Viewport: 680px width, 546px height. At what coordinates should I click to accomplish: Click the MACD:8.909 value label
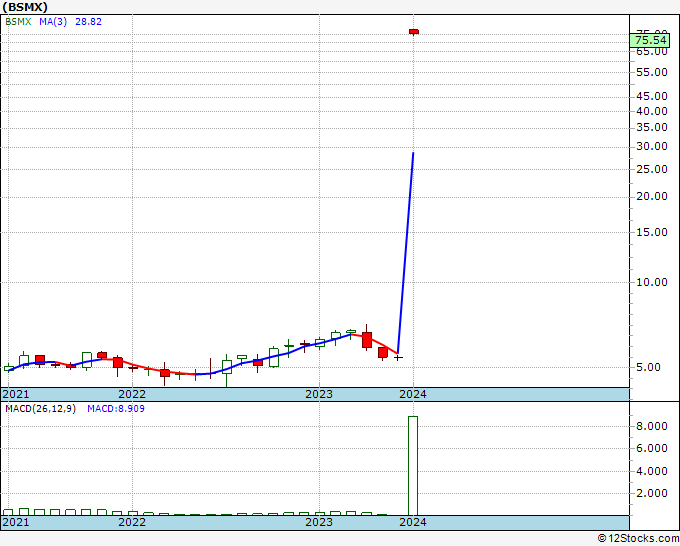116,409
